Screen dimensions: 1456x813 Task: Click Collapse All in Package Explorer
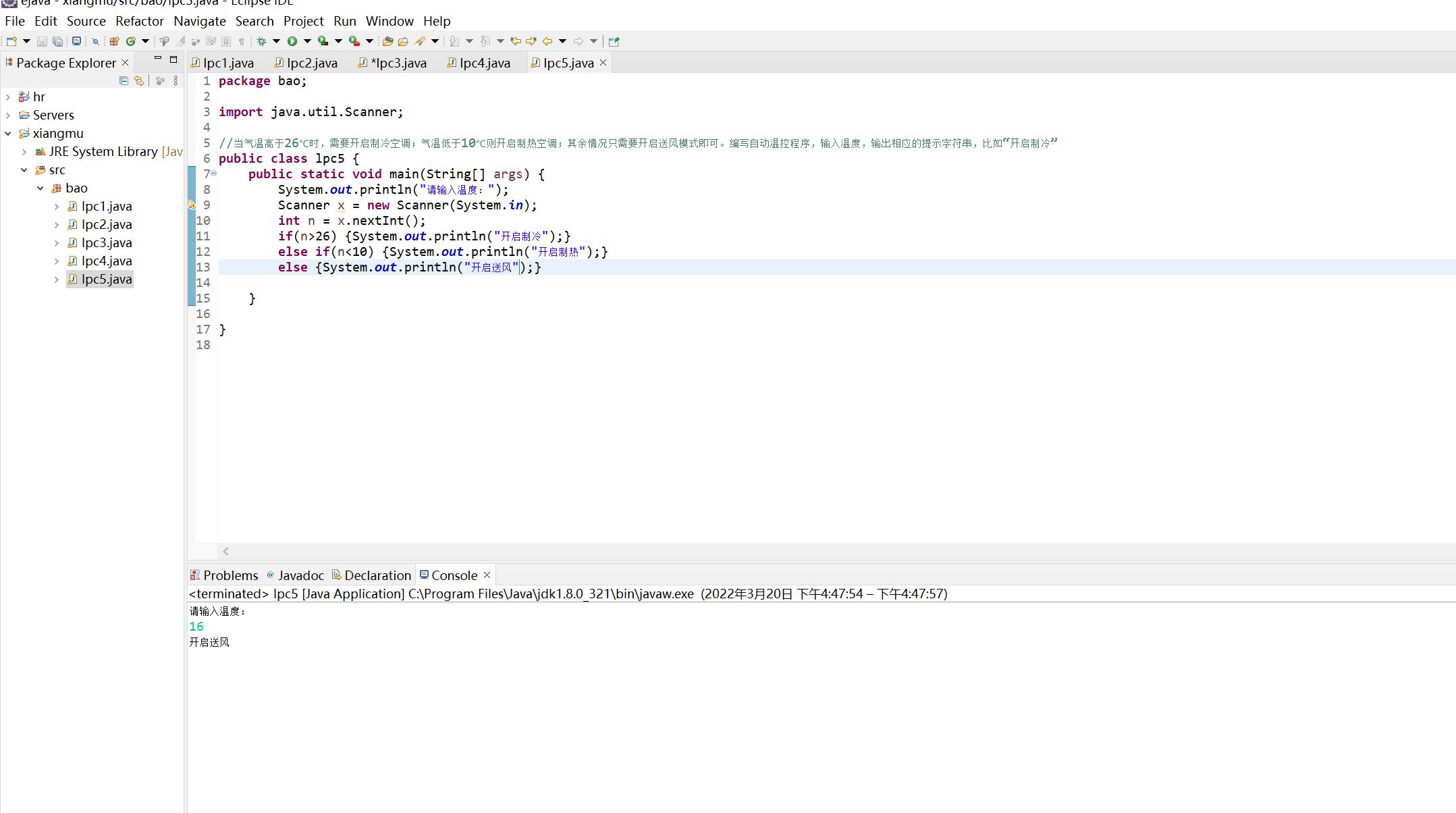click(124, 81)
